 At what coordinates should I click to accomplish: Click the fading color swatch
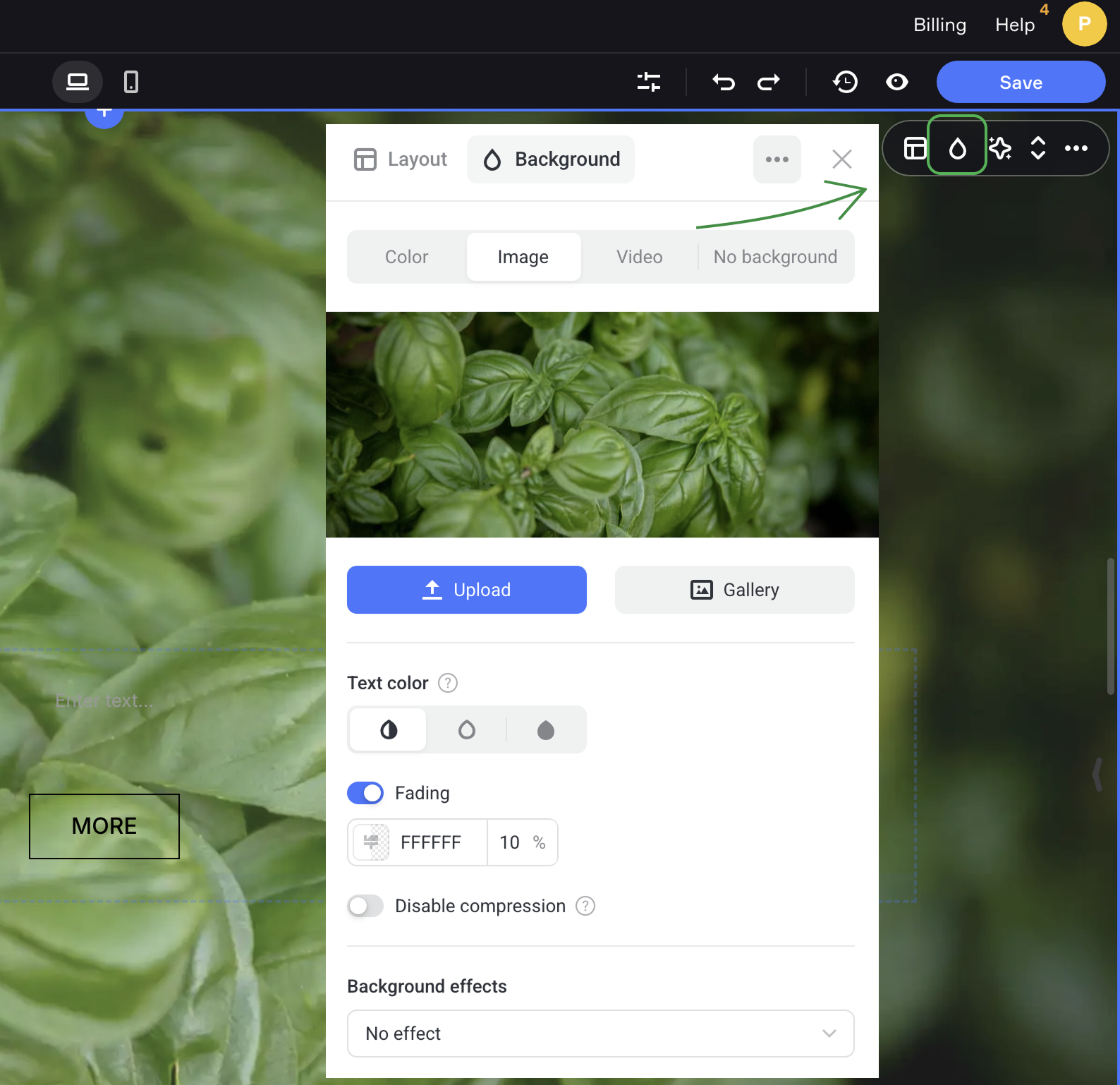click(372, 842)
